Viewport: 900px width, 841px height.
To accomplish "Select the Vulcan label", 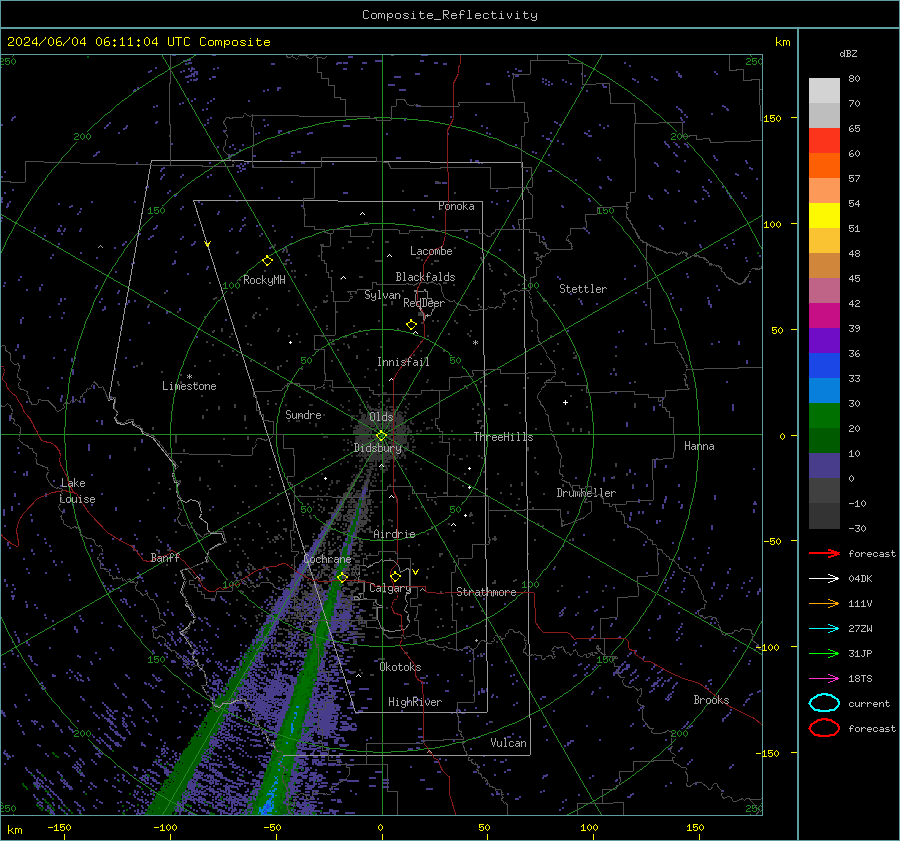I will click(x=508, y=743).
